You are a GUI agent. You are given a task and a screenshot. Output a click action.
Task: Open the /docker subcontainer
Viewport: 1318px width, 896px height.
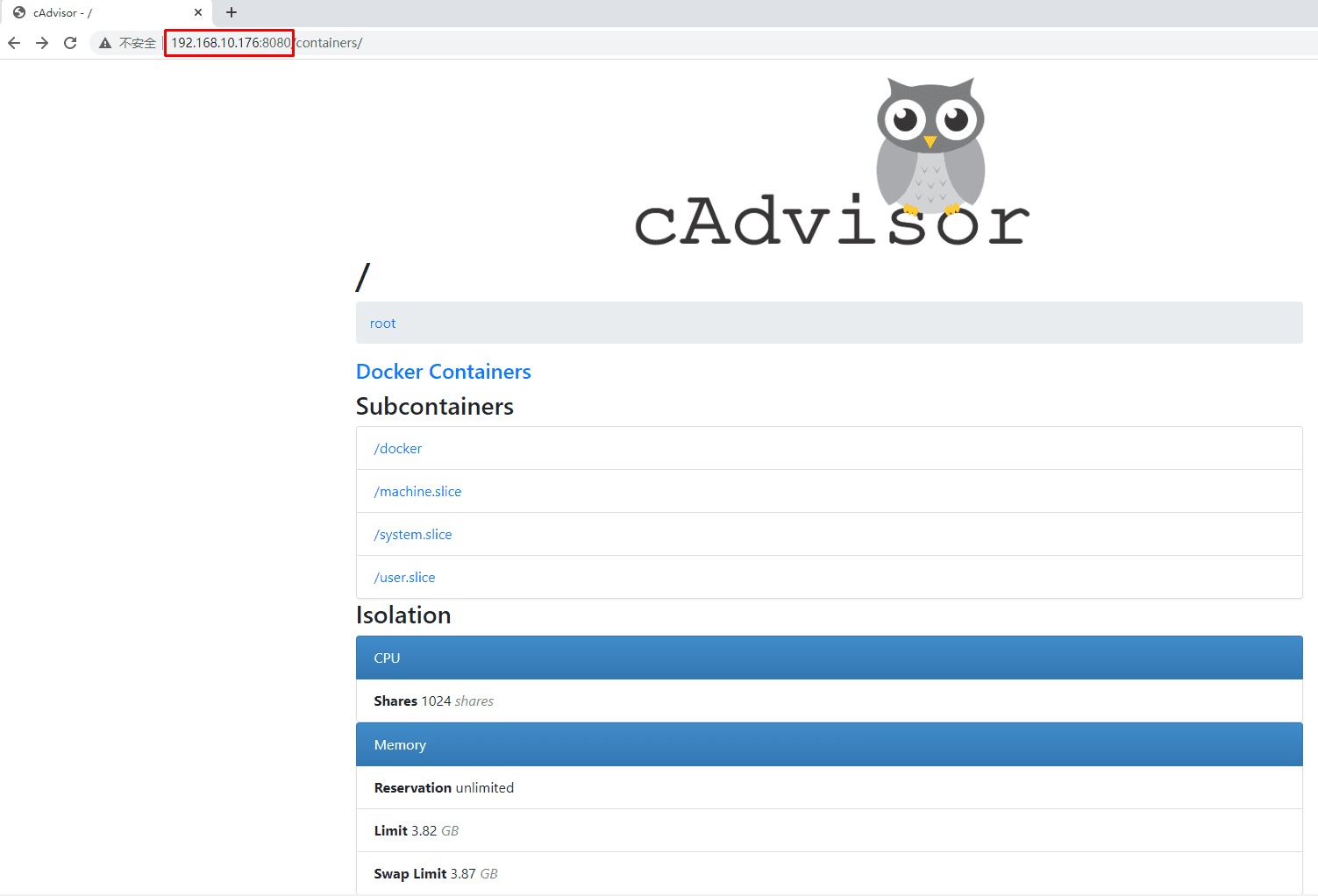pyautogui.click(x=398, y=449)
